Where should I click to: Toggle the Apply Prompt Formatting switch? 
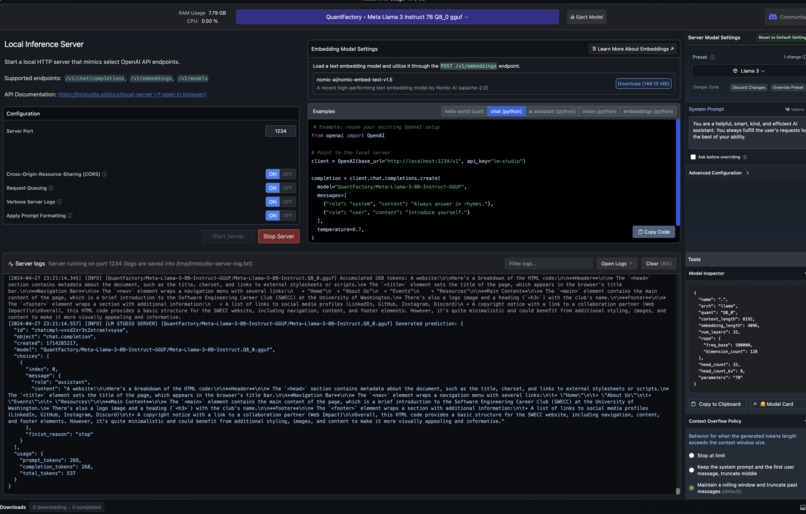click(x=280, y=216)
